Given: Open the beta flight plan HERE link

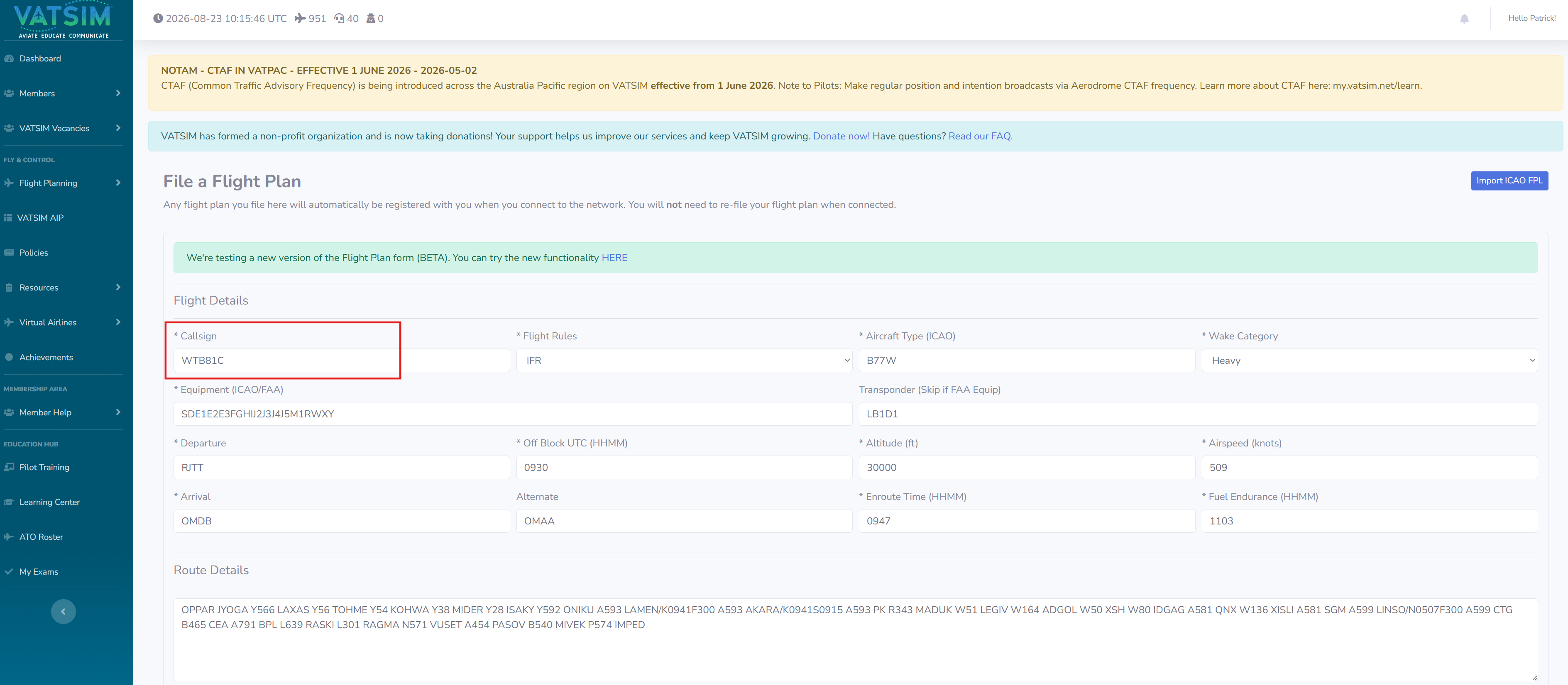Looking at the screenshot, I should [x=614, y=258].
